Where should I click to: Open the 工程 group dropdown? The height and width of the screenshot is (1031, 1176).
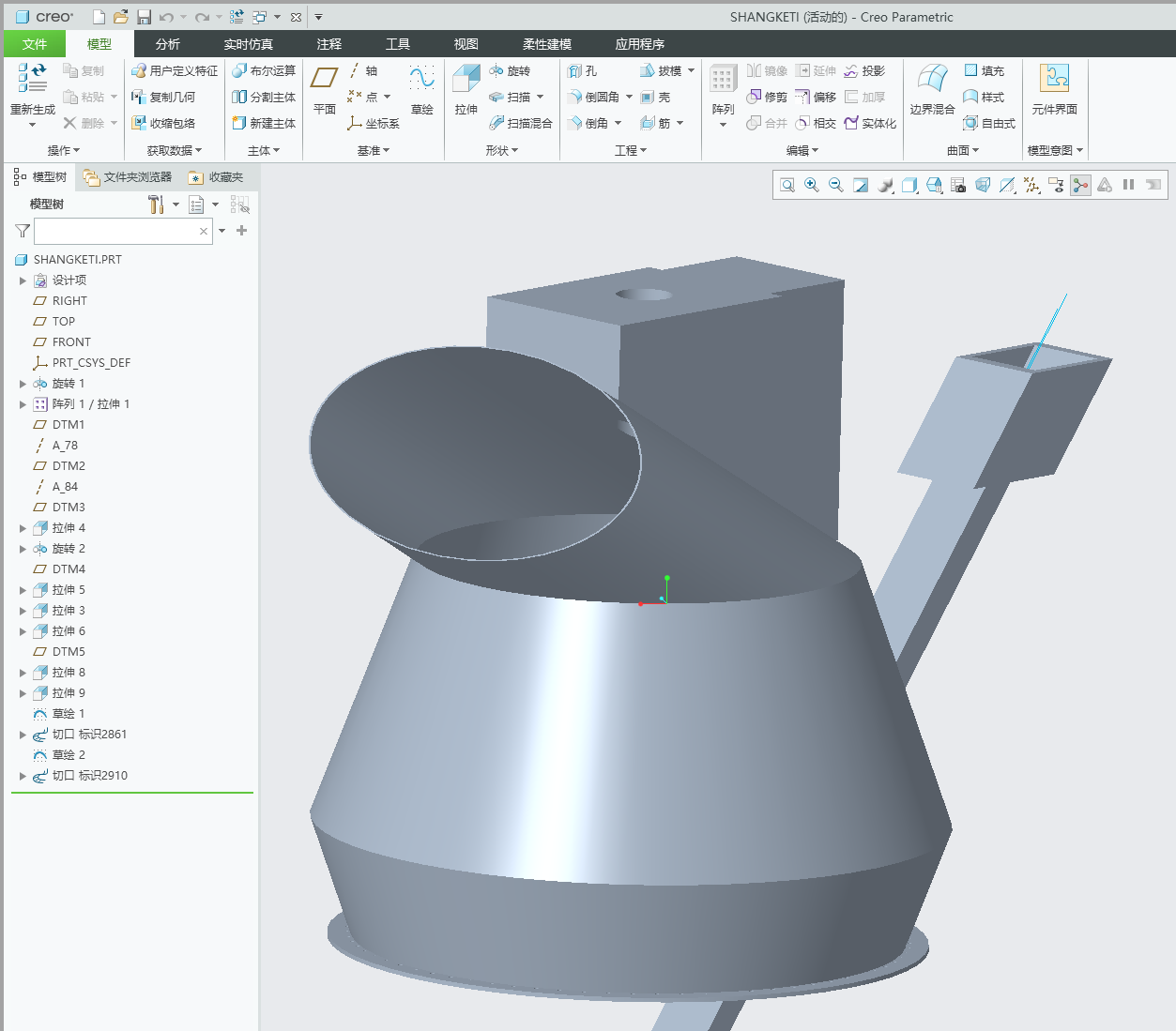pos(631,150)
